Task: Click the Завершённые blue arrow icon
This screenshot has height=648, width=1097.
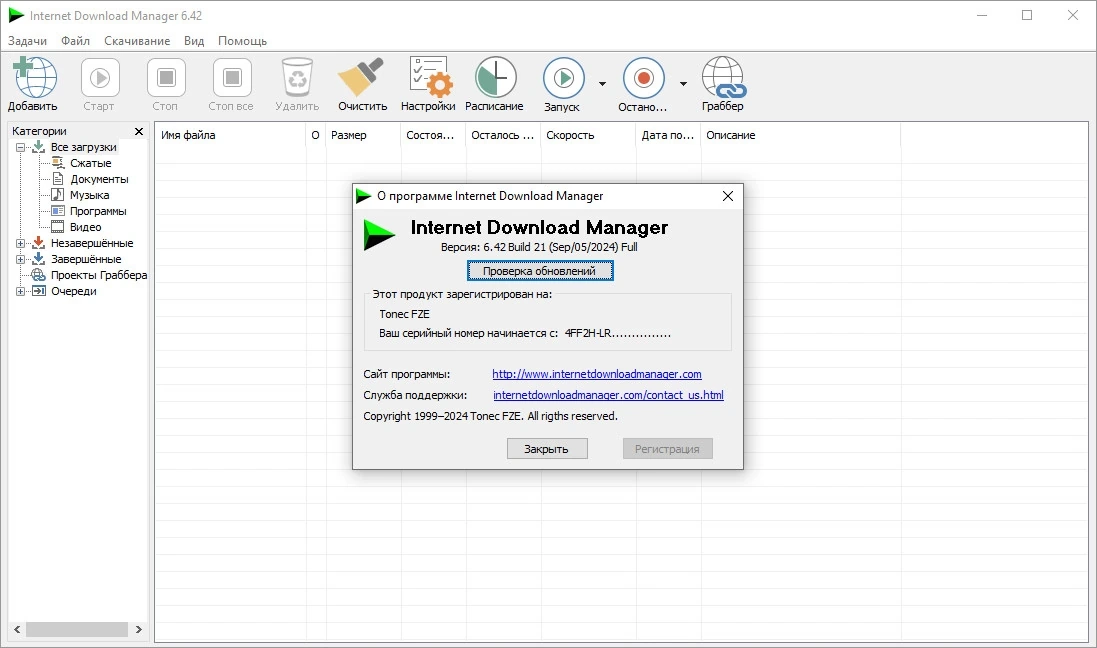Action: [38, 259]
